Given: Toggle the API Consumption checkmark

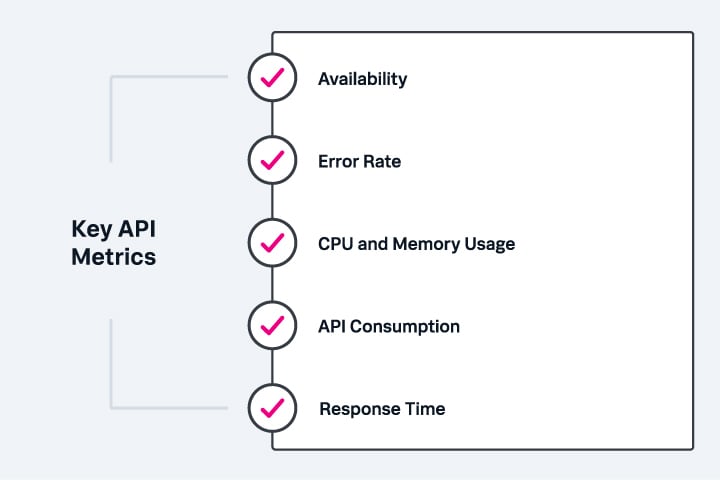Looking at the screenshot, I should click(x=272, y=325).
